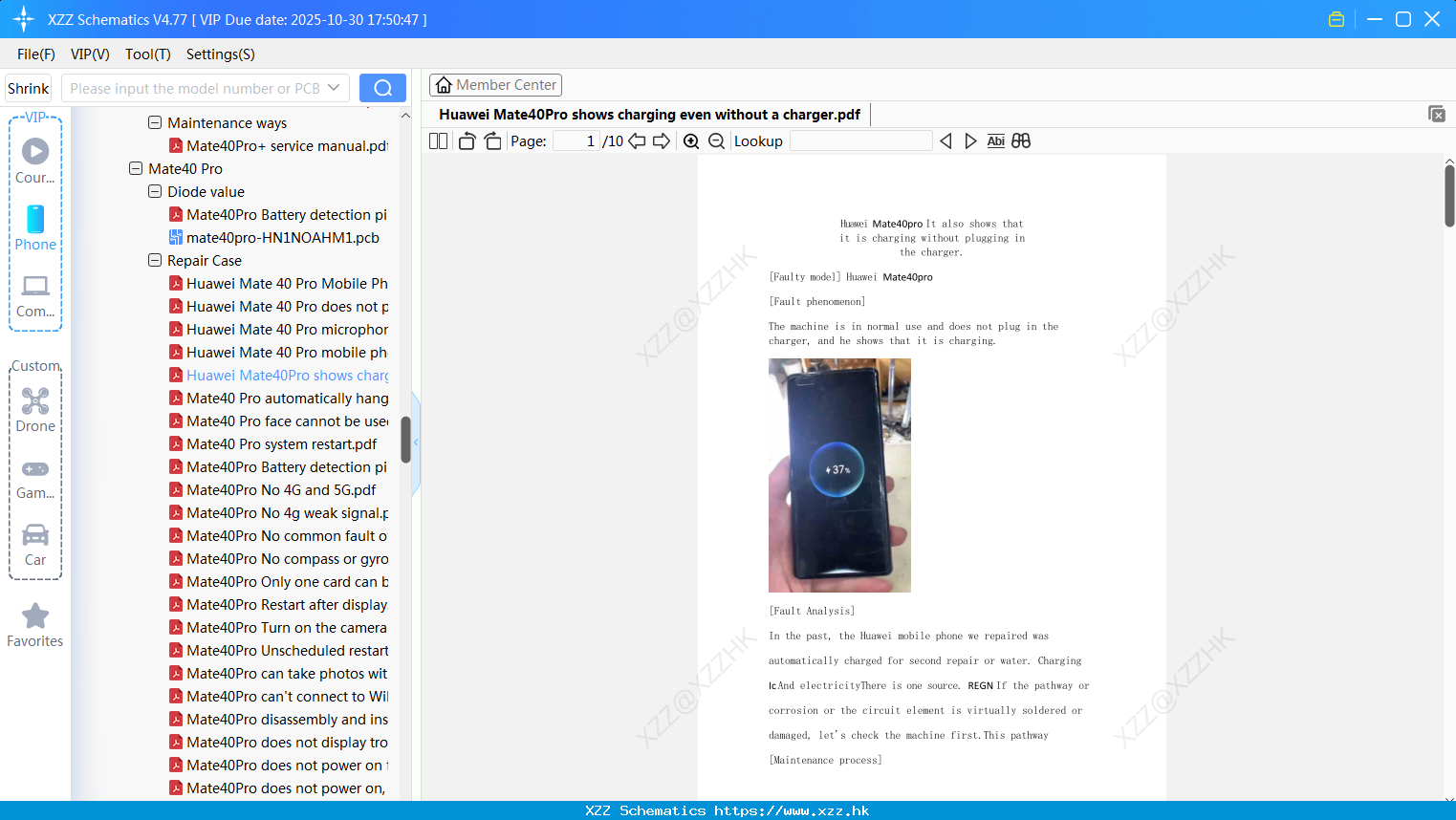Click the Shrink button
Screen dimensions: 1456x820
click(x=29, y=88)
